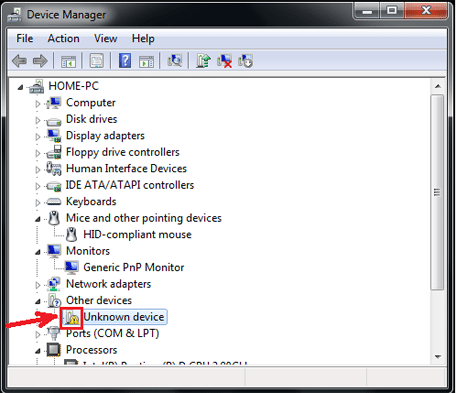Screen dimensions: 456x393
Task: Click the Uninstall device red-X icon
Action: 224,61
